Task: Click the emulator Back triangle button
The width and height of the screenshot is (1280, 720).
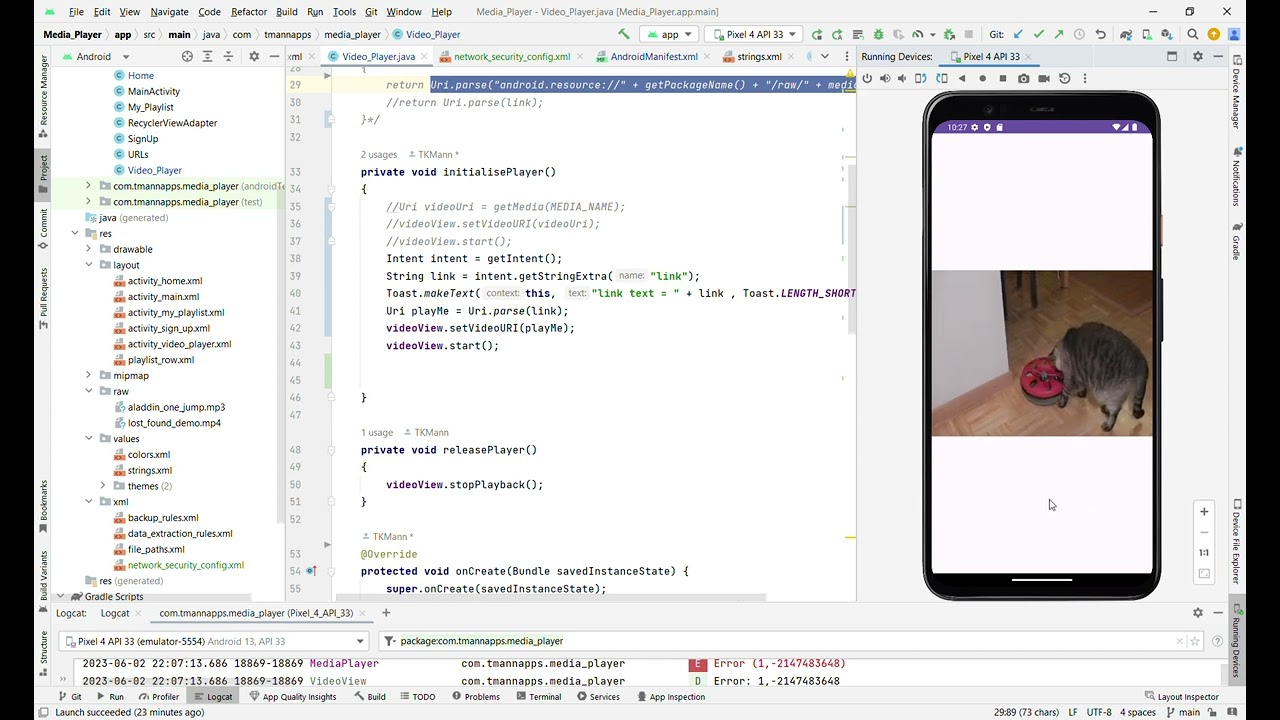Action: click(x=962, y=78)
